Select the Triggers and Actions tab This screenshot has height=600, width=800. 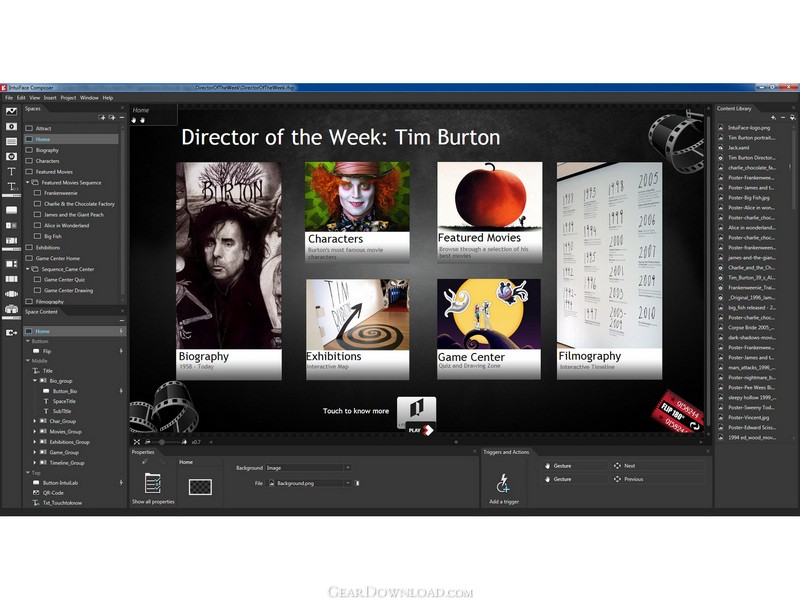coord(506,452)
